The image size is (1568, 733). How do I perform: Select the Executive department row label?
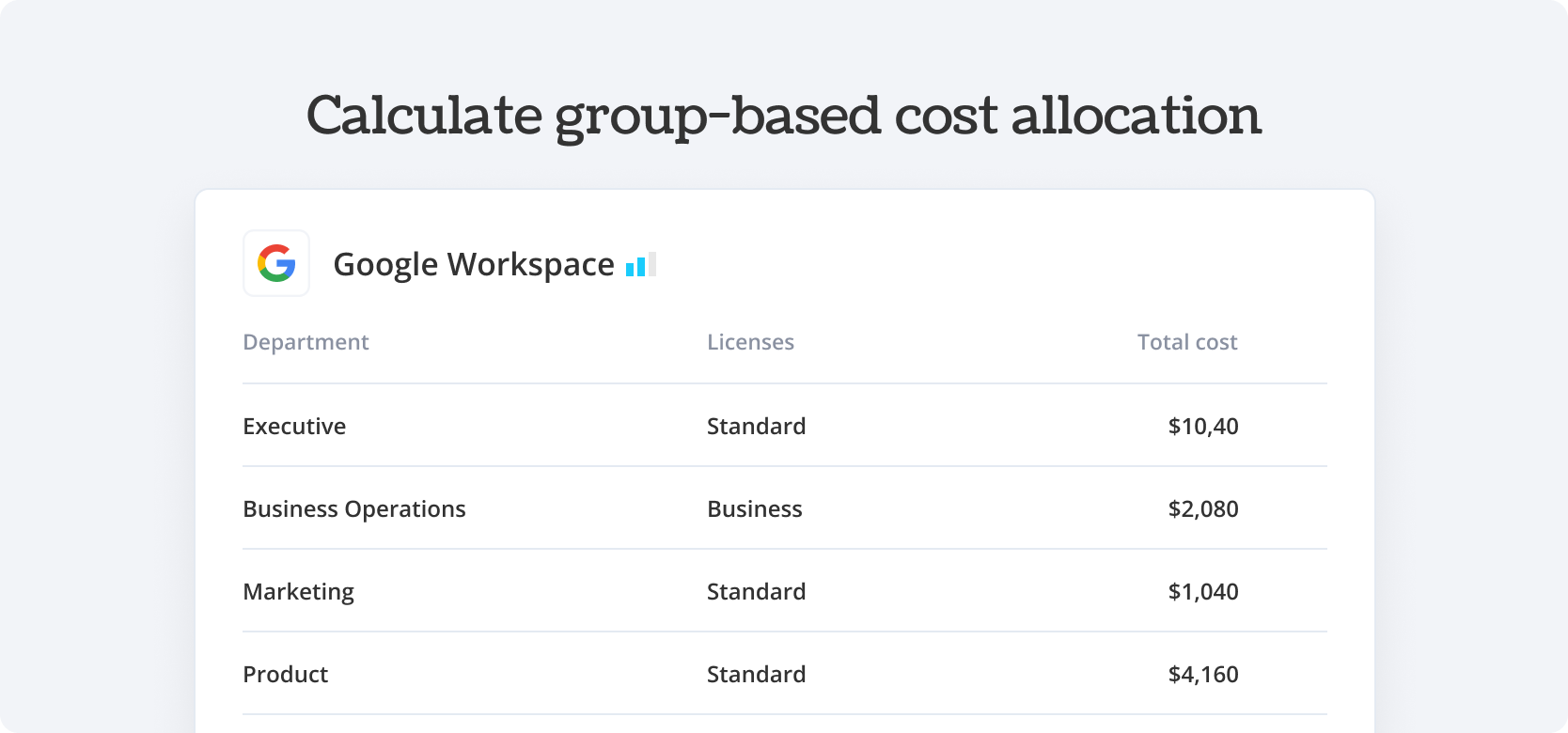[x=294, y=427]
